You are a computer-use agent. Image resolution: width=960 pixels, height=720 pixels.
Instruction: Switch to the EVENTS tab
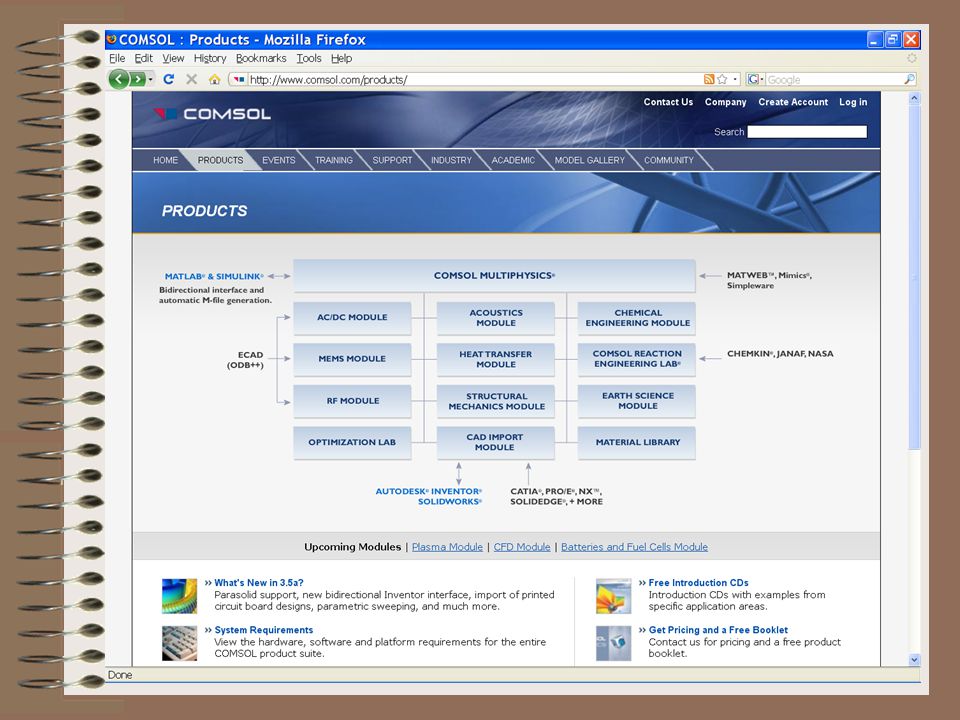click(x=279, y=160)
